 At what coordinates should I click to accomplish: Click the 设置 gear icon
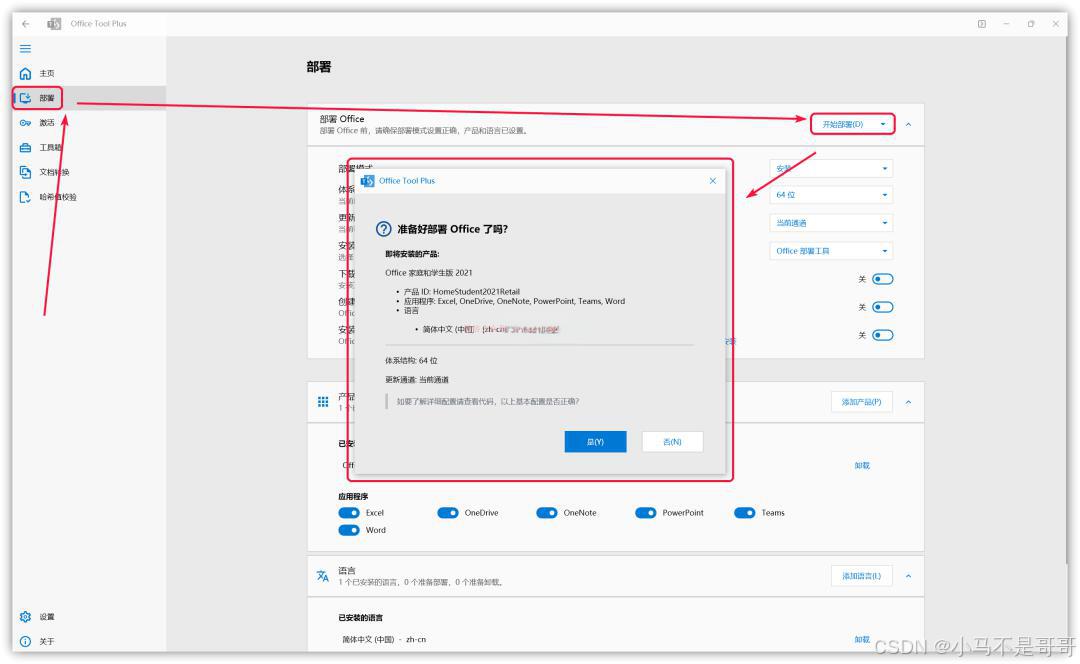click(x=25, y=616)
